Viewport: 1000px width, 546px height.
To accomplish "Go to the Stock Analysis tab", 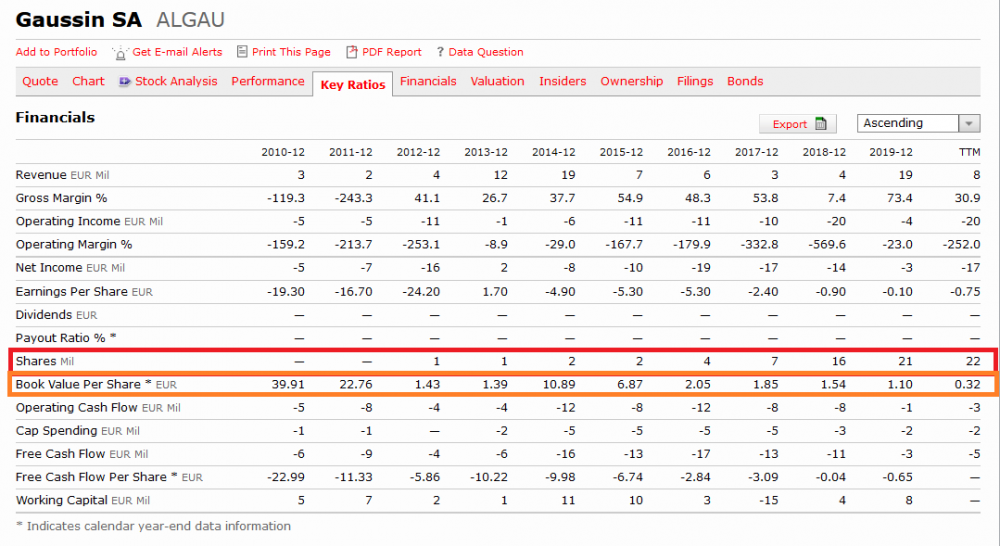I will tap(176, 81).
